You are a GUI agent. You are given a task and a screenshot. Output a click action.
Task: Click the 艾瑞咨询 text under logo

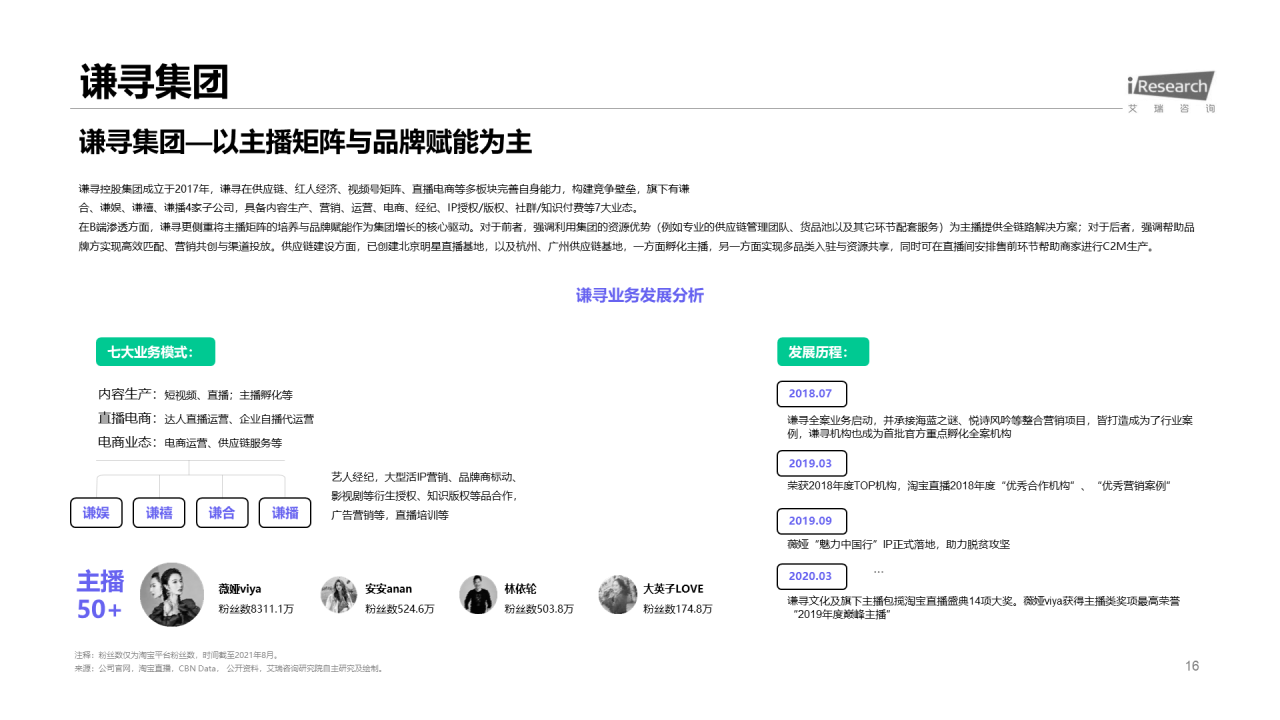[x=1171, y=108]
